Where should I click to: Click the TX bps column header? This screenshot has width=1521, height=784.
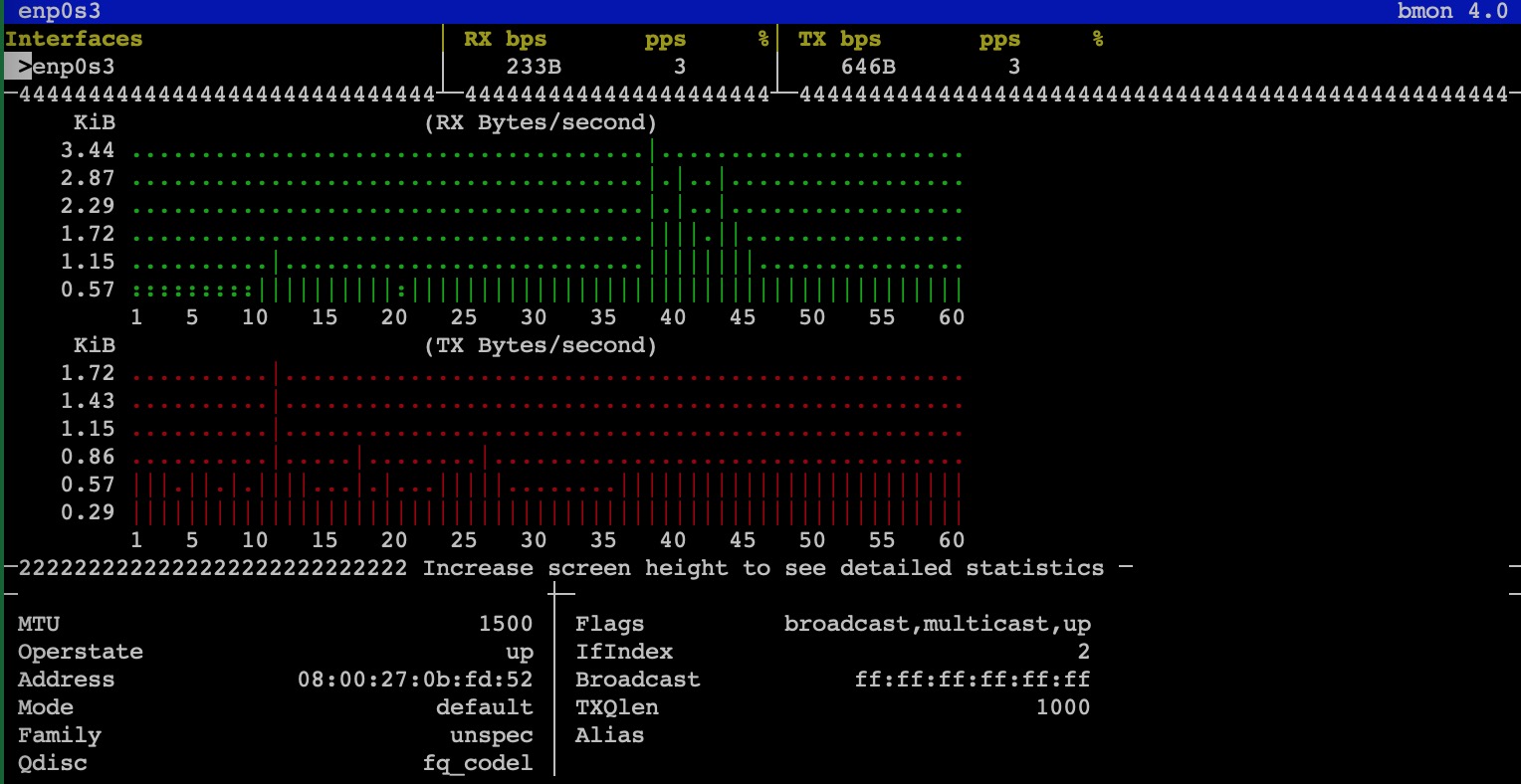coord(839,39)
